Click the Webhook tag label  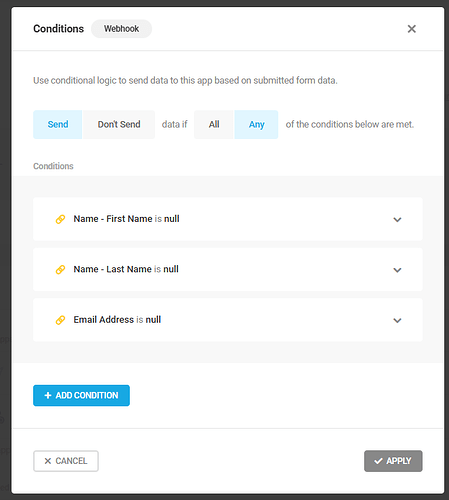tap(122, 29)
